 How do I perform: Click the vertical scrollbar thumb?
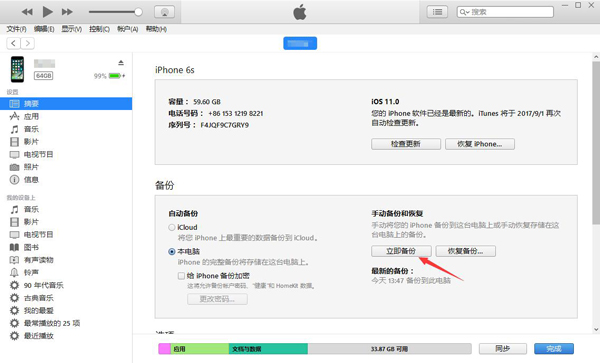[596, 143]
